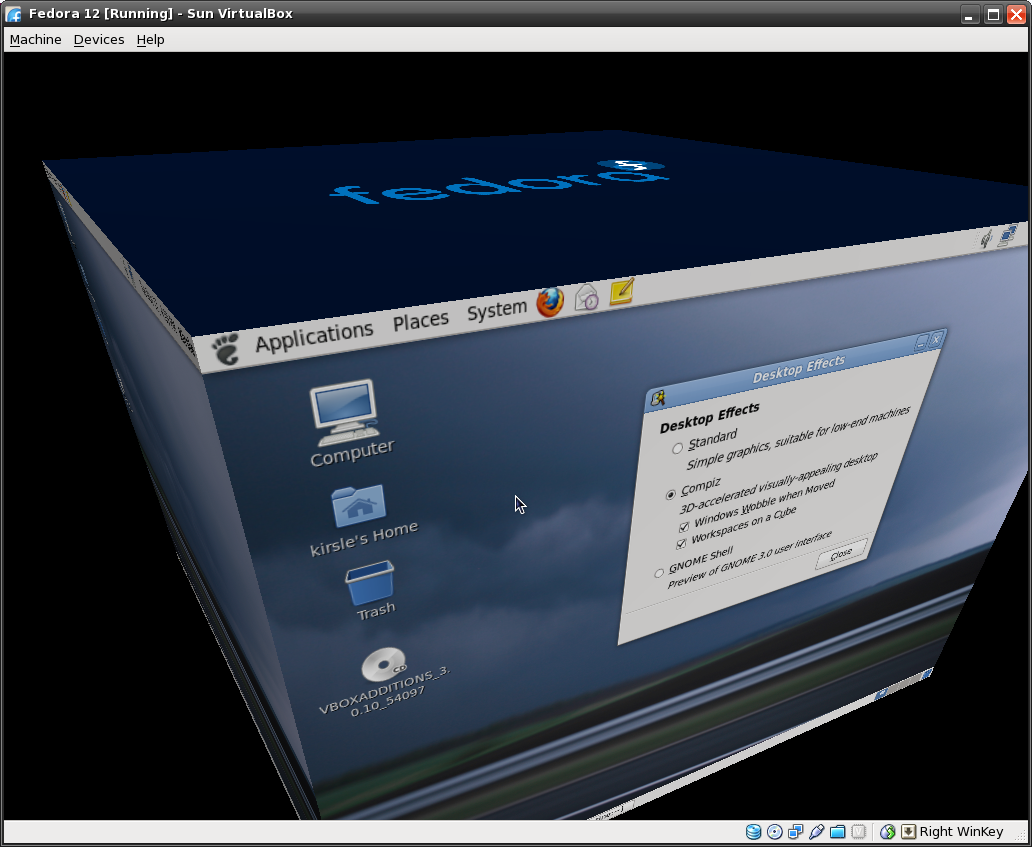Screen dimensions: 1032x847
Task: Click the host key down-arrow icon
Action: 908,832
